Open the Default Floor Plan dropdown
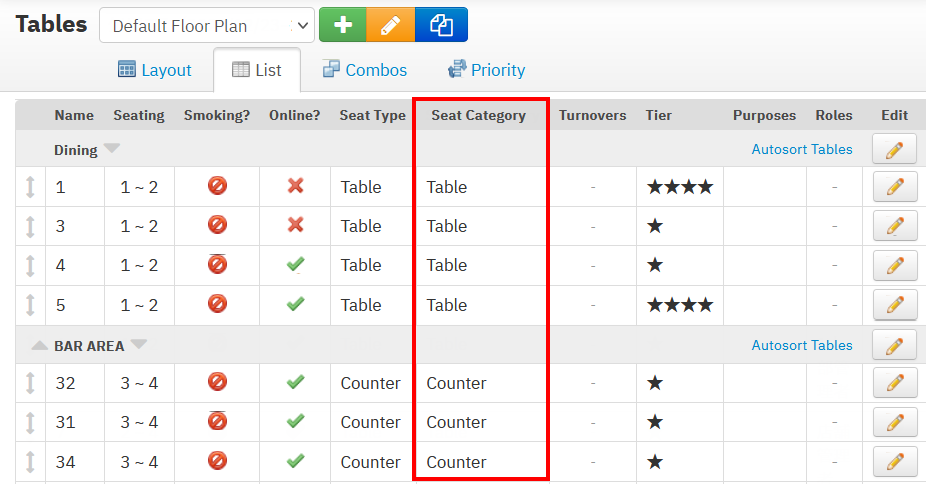Viewport: 926px width, 484px height. click(x=207, y=26)
